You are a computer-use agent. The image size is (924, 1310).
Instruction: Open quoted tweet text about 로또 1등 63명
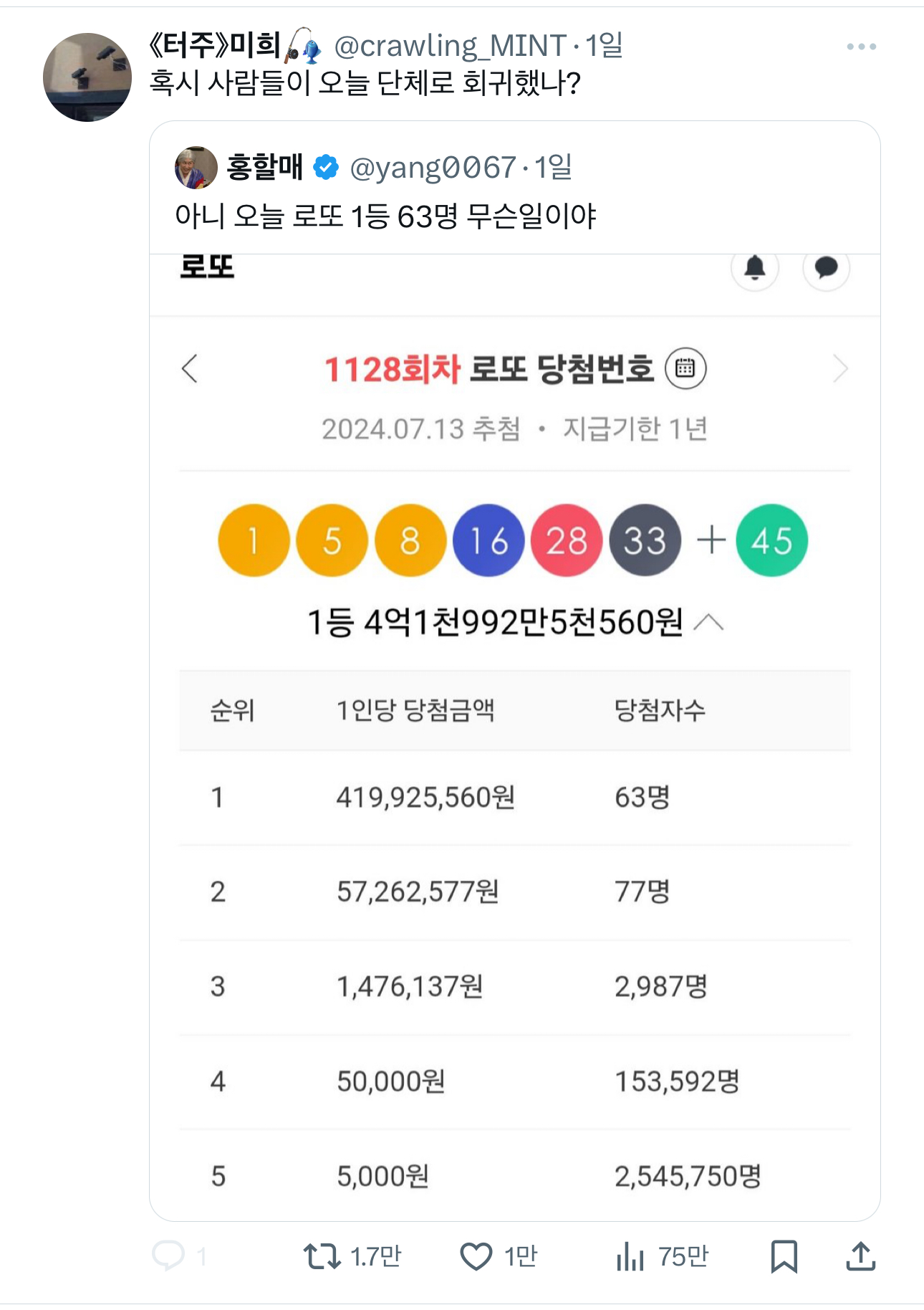pyautogui.click(x=385, y=216)
